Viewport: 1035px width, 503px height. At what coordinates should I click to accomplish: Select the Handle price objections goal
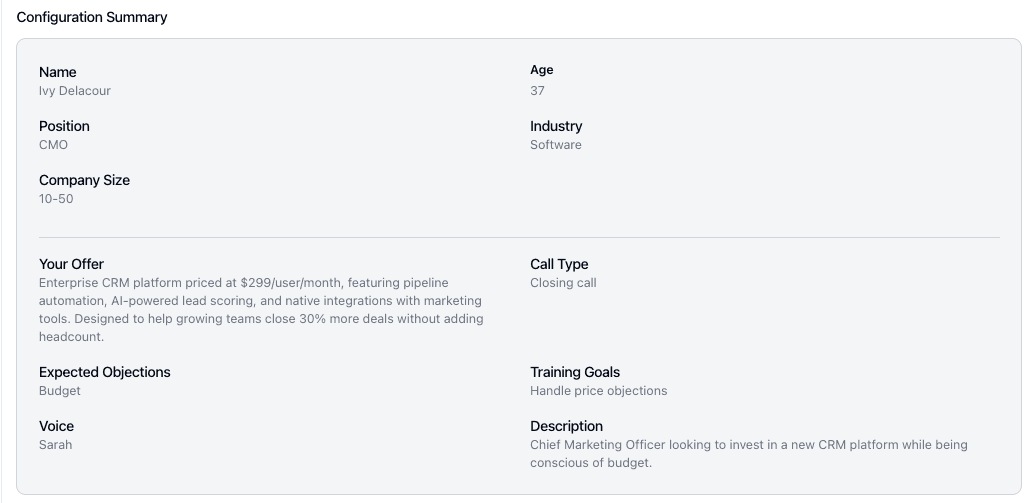coord(599,391)
